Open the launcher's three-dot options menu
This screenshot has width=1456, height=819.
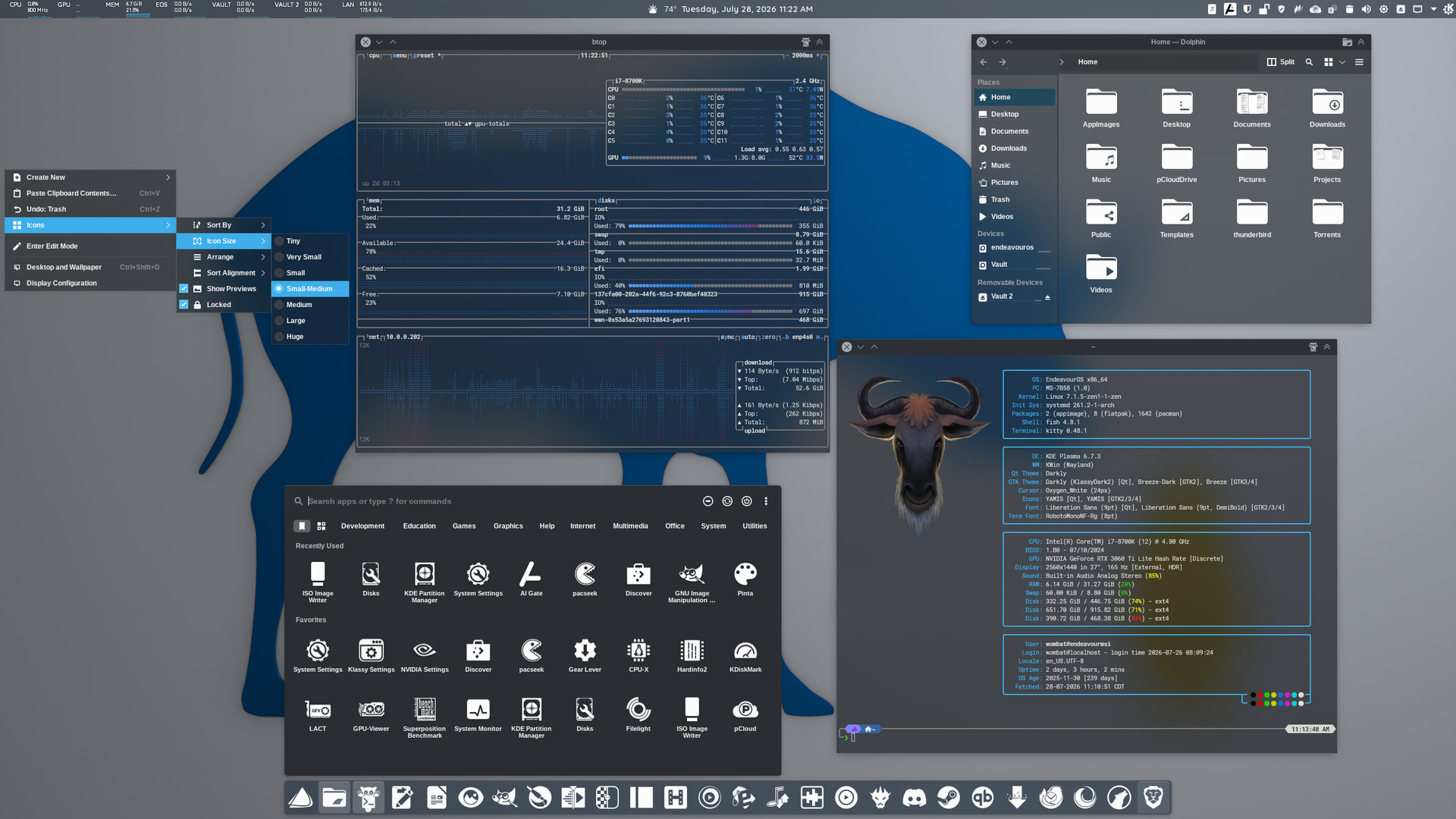pyautogui.click(x=766, y=501)
